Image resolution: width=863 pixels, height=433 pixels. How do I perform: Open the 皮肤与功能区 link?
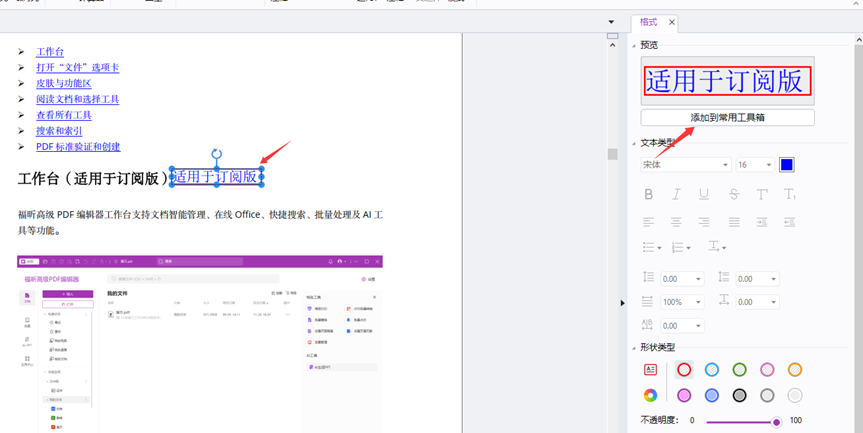[63, 83]
